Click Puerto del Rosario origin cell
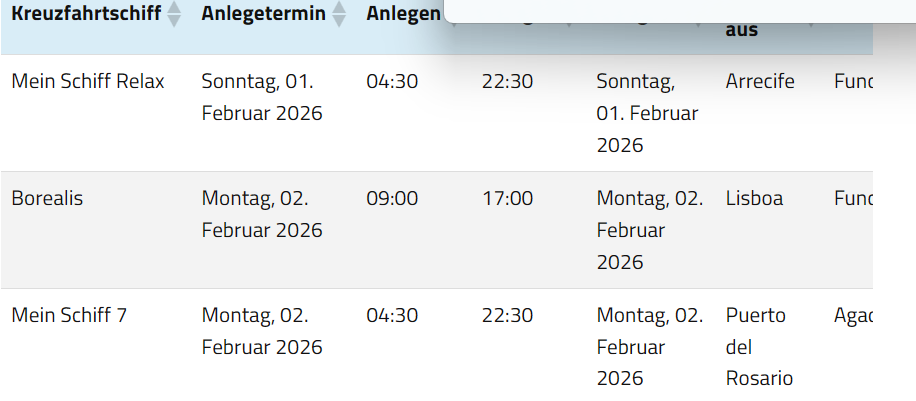Image resolution: width=916 pixels, height=401 pixels. click(759, 346)
